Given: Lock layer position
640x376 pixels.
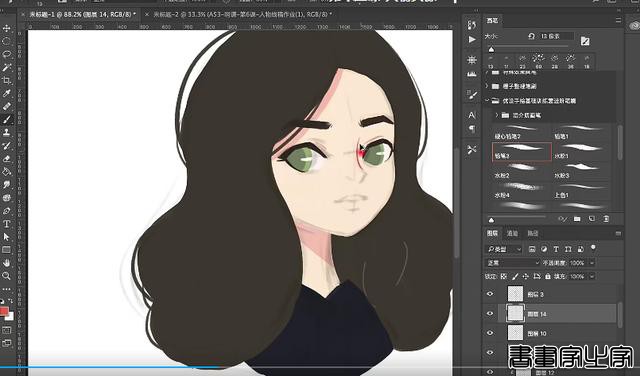Looking at the screenshot, I should point(526,276).
